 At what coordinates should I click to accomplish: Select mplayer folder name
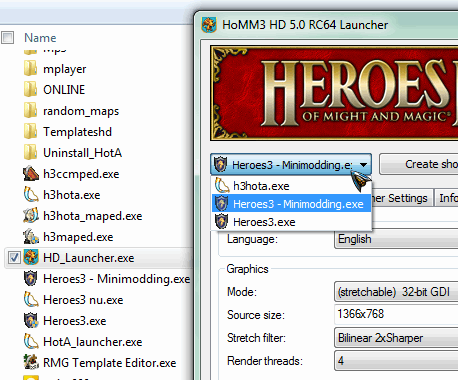[x=65, y=69]
